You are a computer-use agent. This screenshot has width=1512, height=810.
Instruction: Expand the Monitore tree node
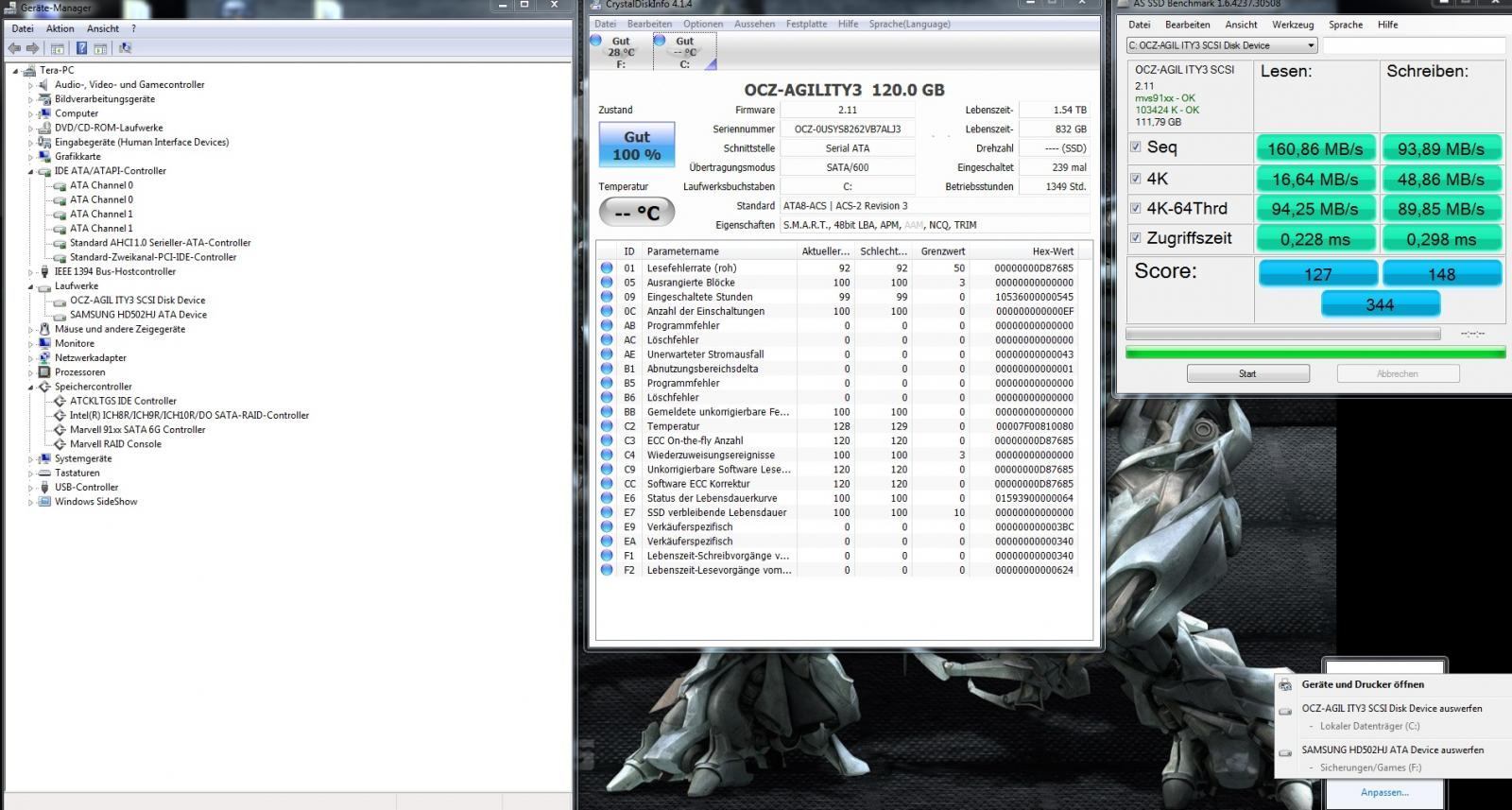coord(30,344)
